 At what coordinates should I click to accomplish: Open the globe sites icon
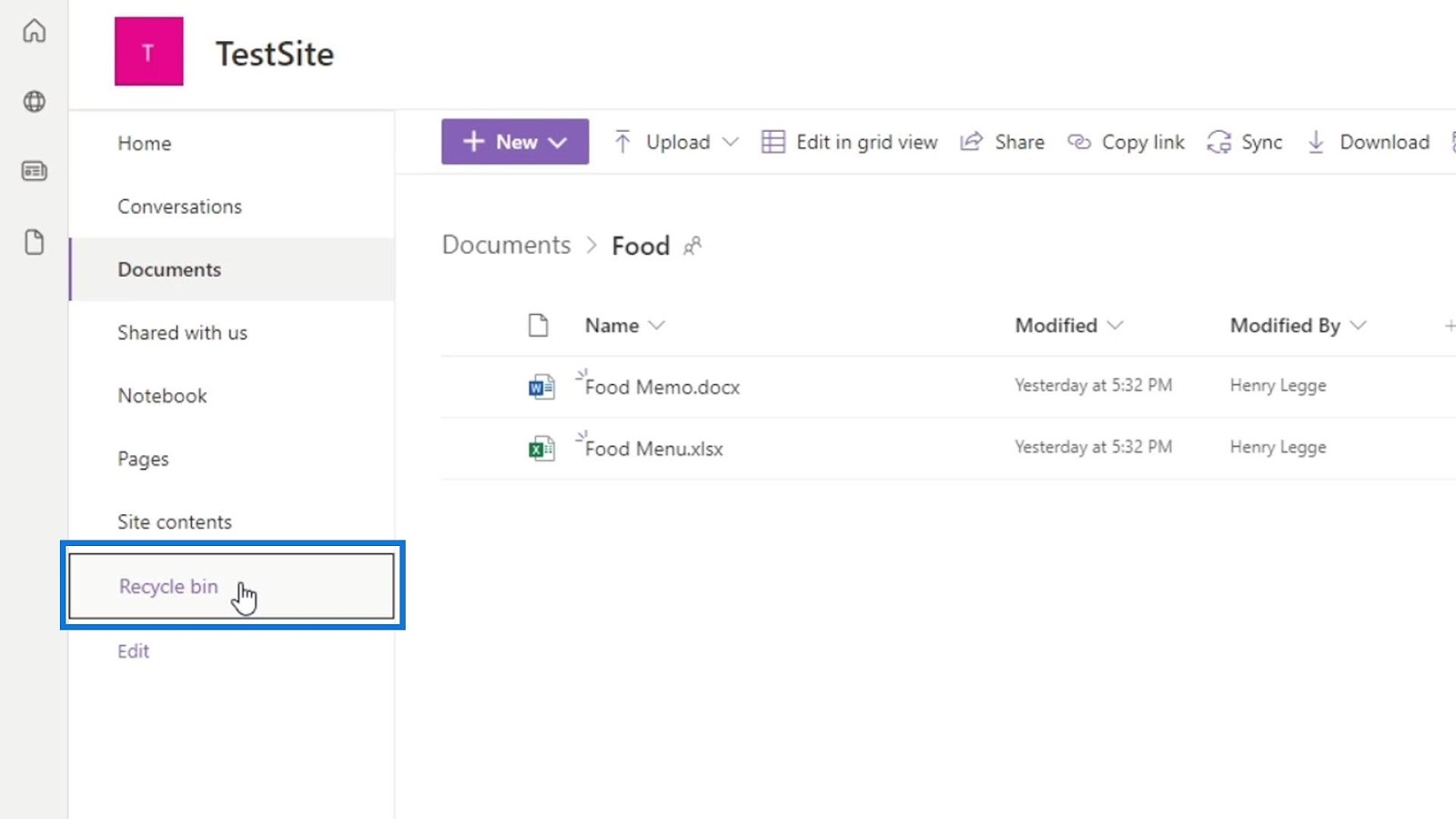click(34, 101)
